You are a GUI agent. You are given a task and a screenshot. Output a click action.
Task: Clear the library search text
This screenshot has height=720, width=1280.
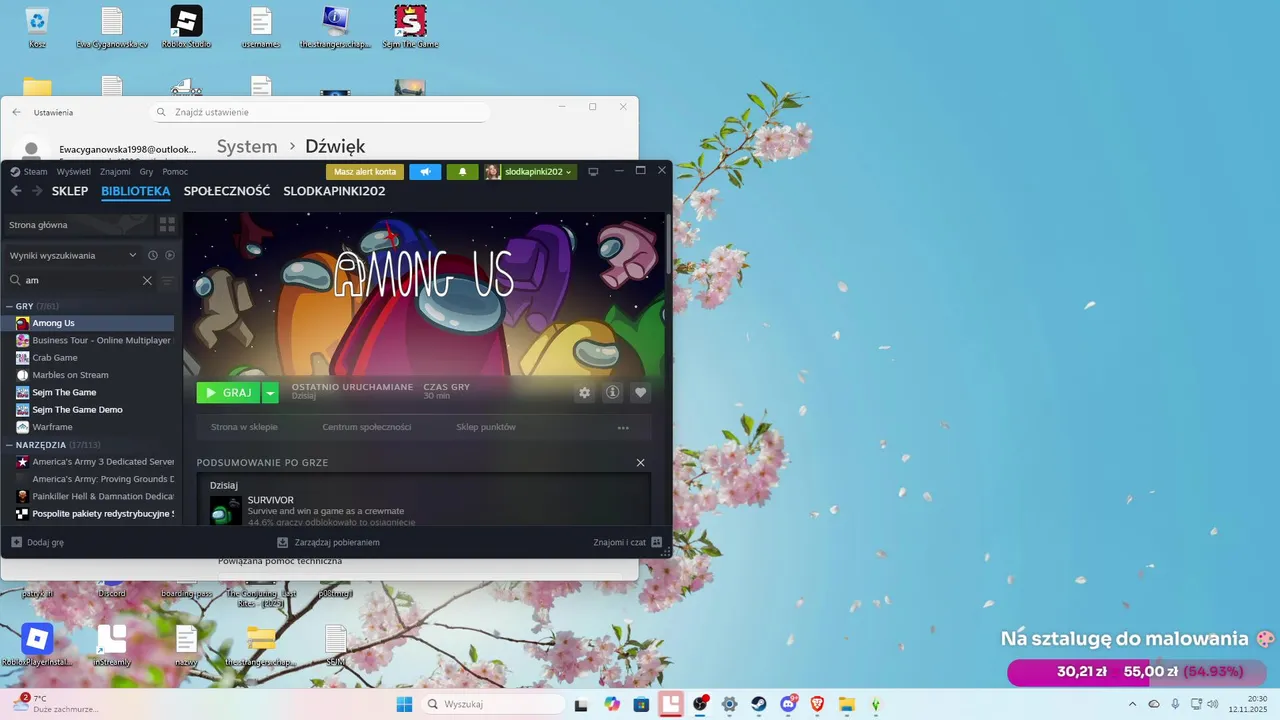(147, 281)
